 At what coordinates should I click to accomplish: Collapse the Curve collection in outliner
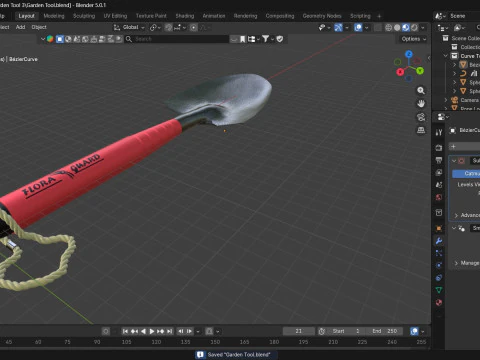click(446, 56)
